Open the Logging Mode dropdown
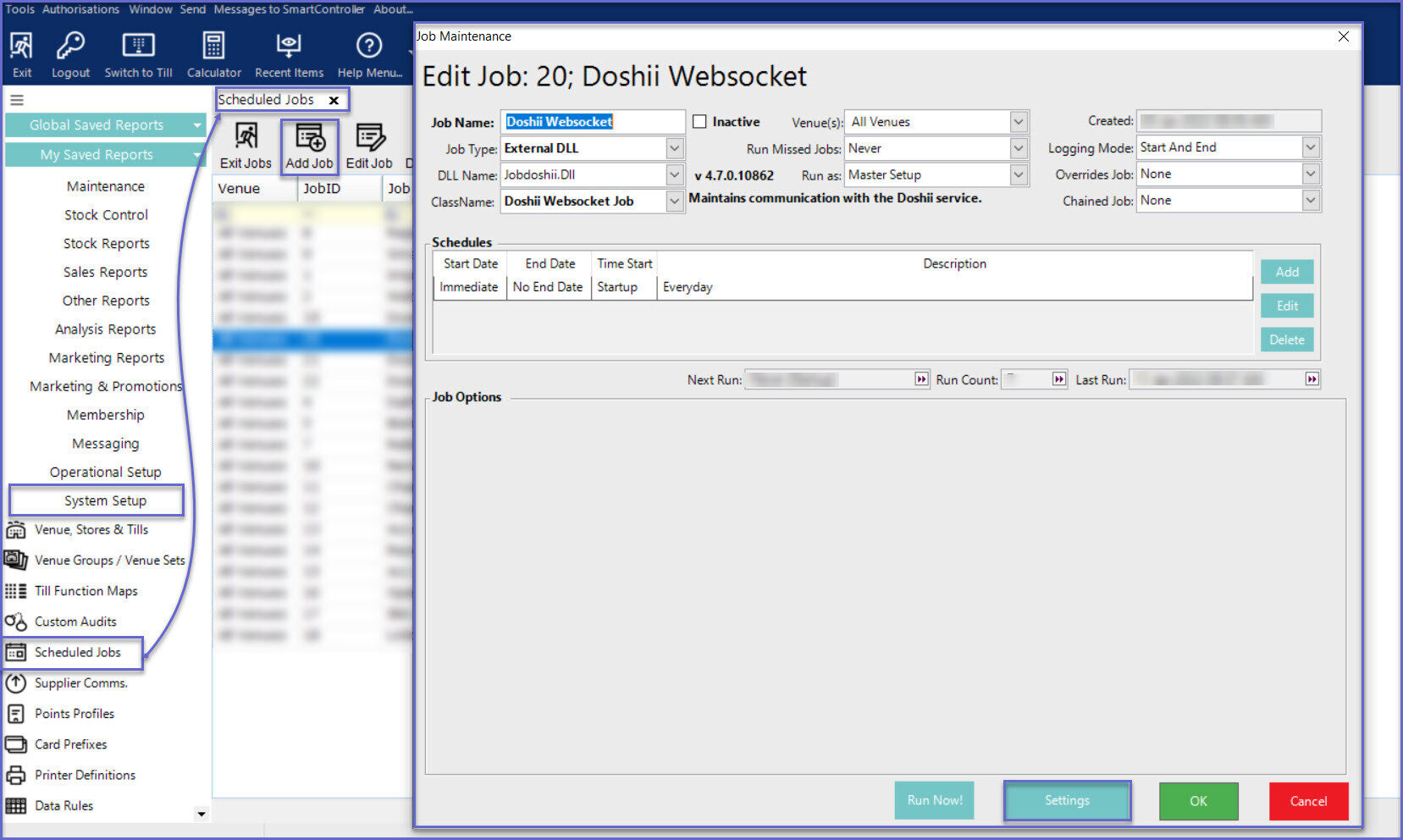The height and width of the screenshot is (840, 1403). (x=1311, y=147)
